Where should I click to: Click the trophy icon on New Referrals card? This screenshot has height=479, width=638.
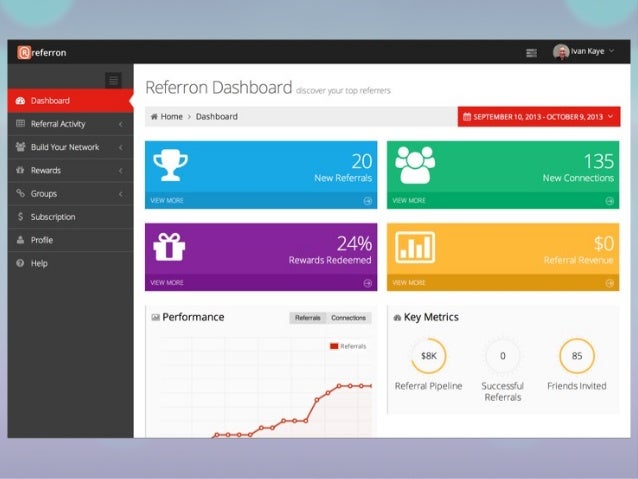170,165
